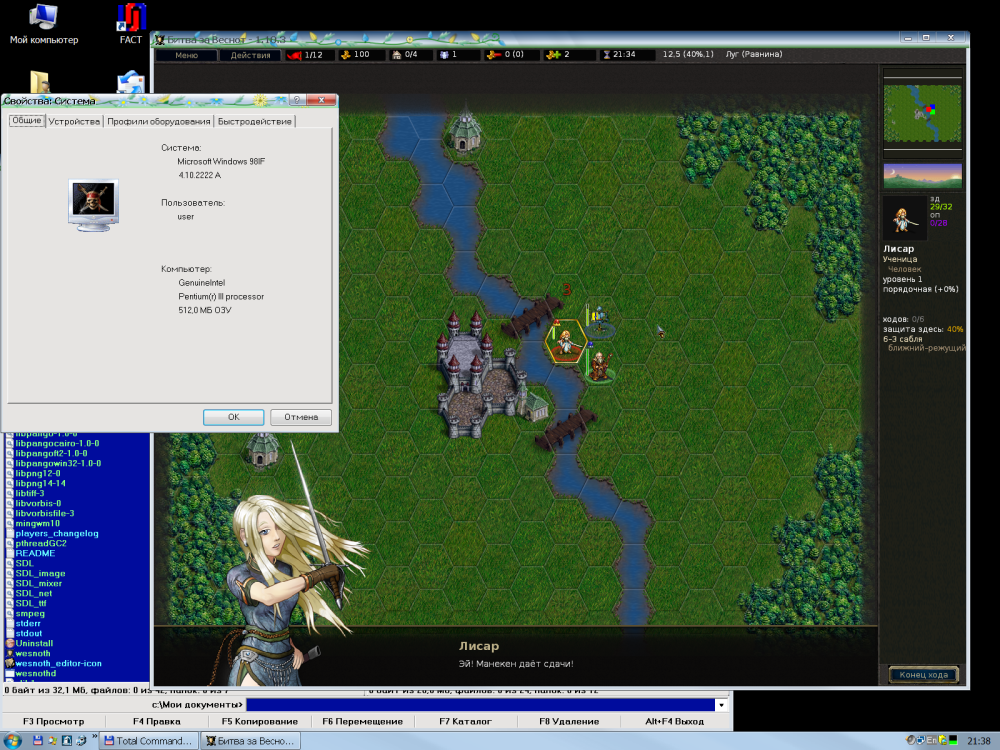The width and height of the screenshot is (1000, 750).
Task: Open the Профили оборудования tab
Action: (158, 121)
